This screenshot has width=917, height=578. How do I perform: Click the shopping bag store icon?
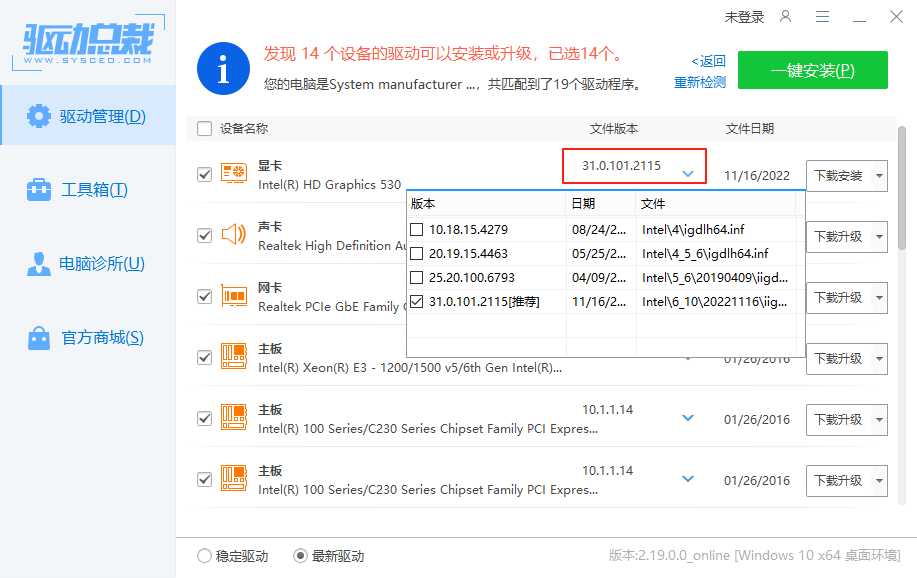click(39, 338)
